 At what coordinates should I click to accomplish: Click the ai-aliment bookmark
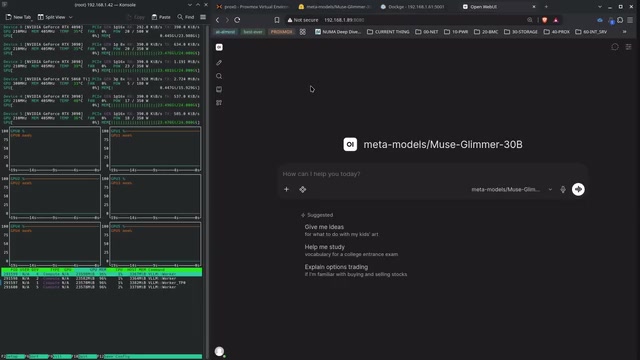point(225,32)
